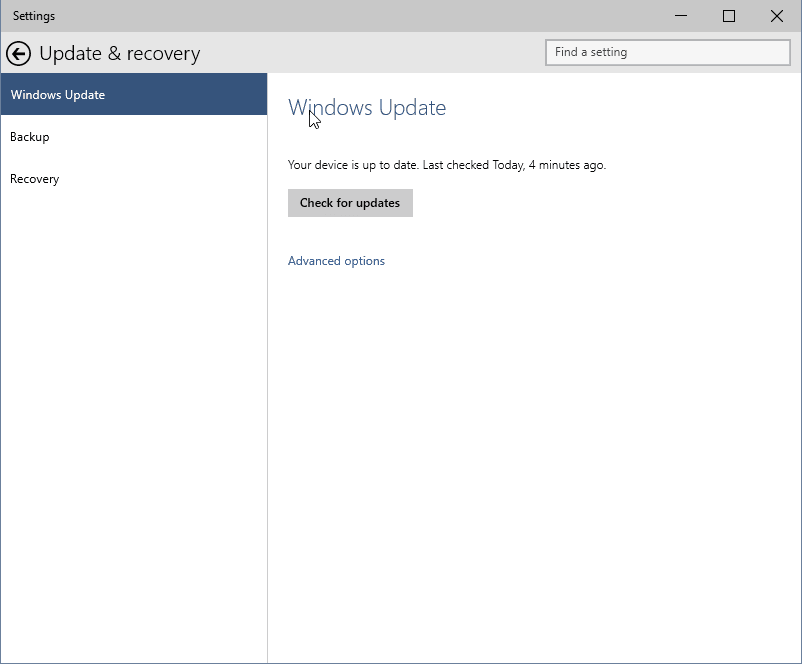Open Advanced options link

coord(336,261)
